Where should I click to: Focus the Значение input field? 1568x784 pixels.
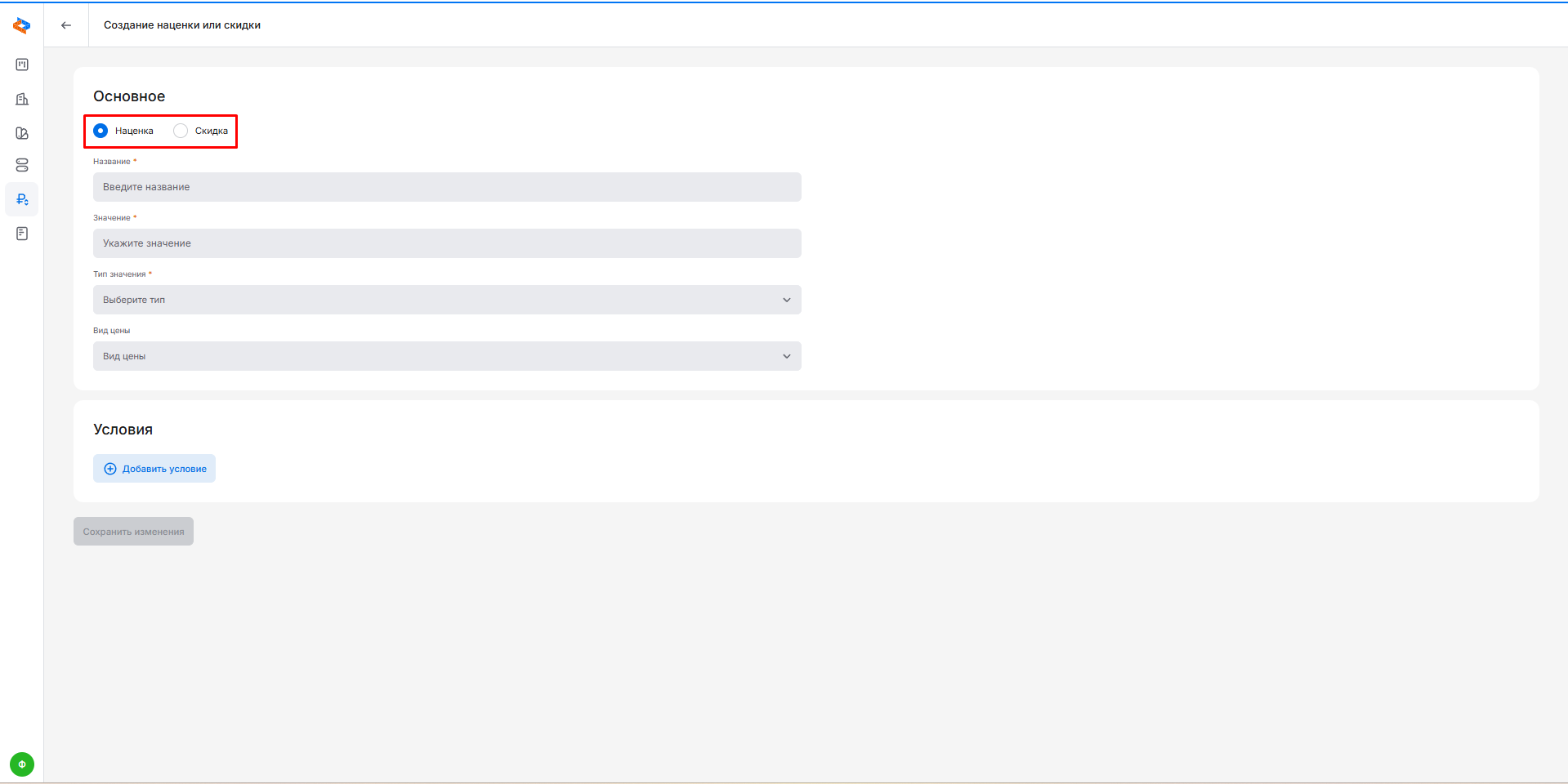click(x=446, y=243)
